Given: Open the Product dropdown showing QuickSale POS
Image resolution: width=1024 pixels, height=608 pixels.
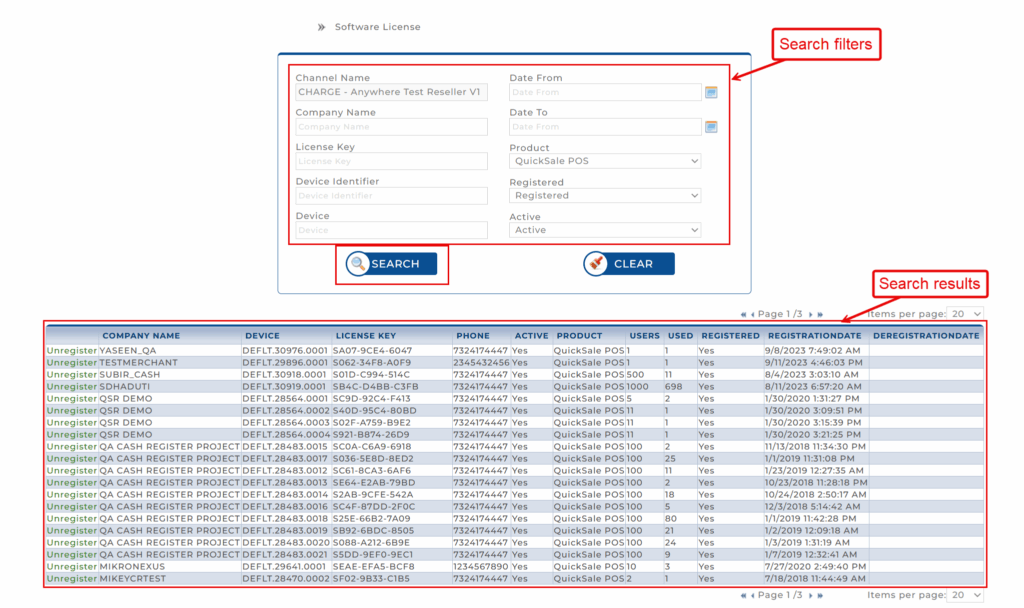Looking at the screenshot, I should [x=604, y=161].
